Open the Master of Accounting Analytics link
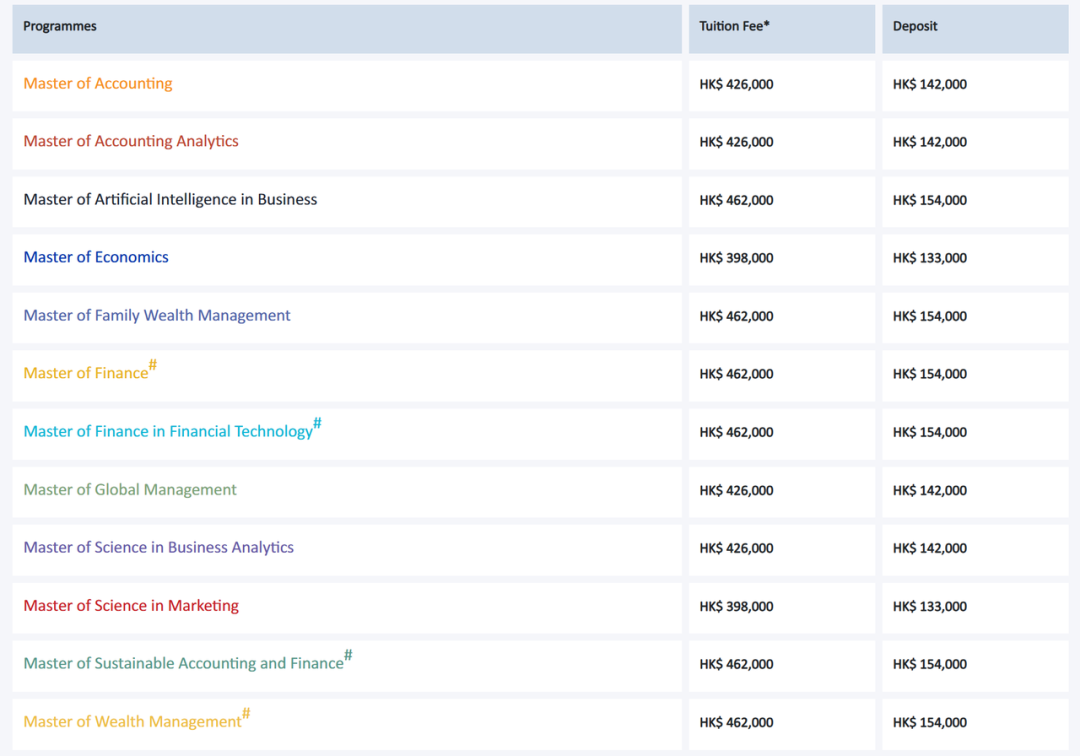The height and width of the screenshot is (756, 1080). (x=131, y=142)
